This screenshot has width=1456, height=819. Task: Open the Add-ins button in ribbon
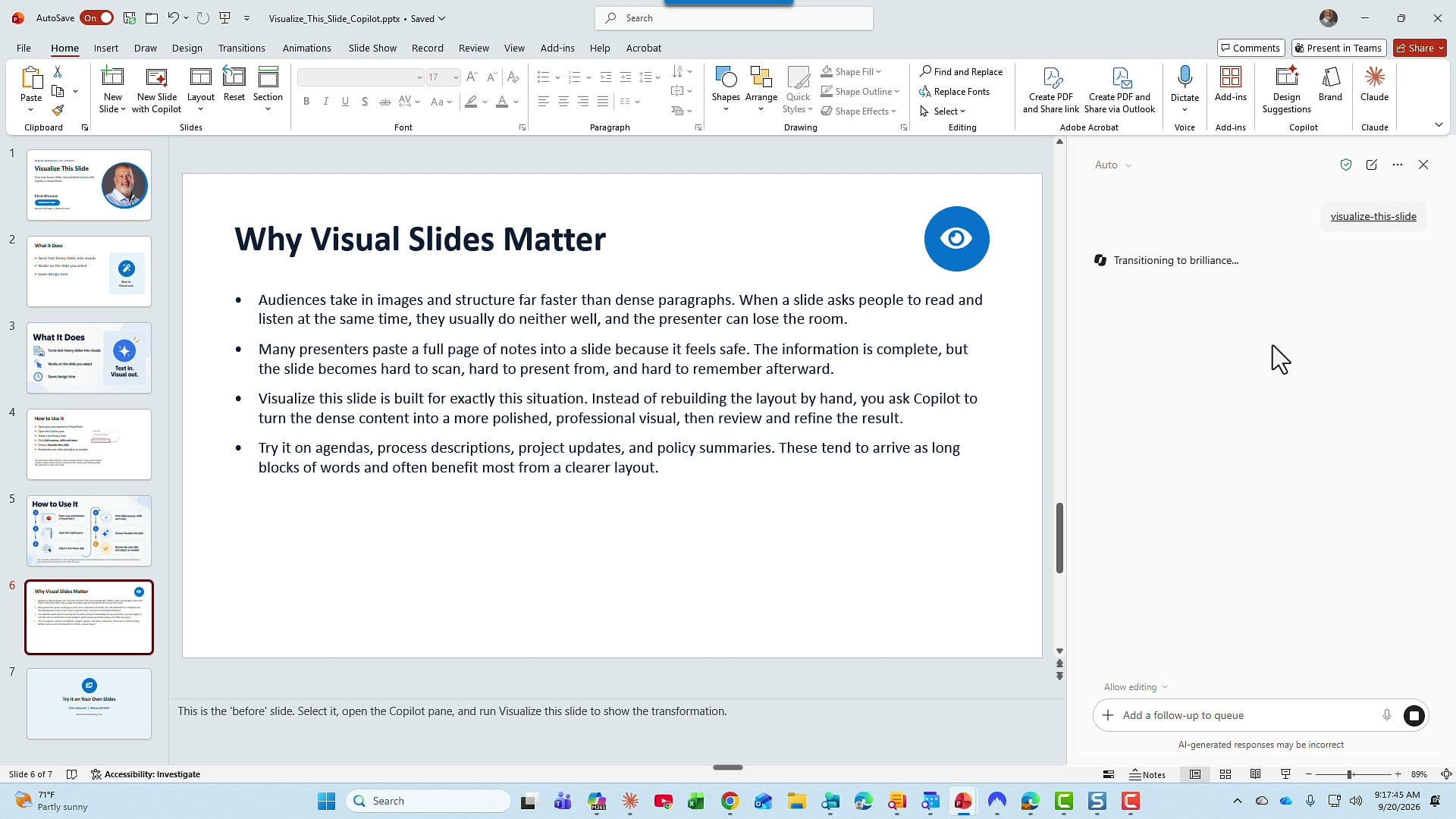pos(1230,83)
